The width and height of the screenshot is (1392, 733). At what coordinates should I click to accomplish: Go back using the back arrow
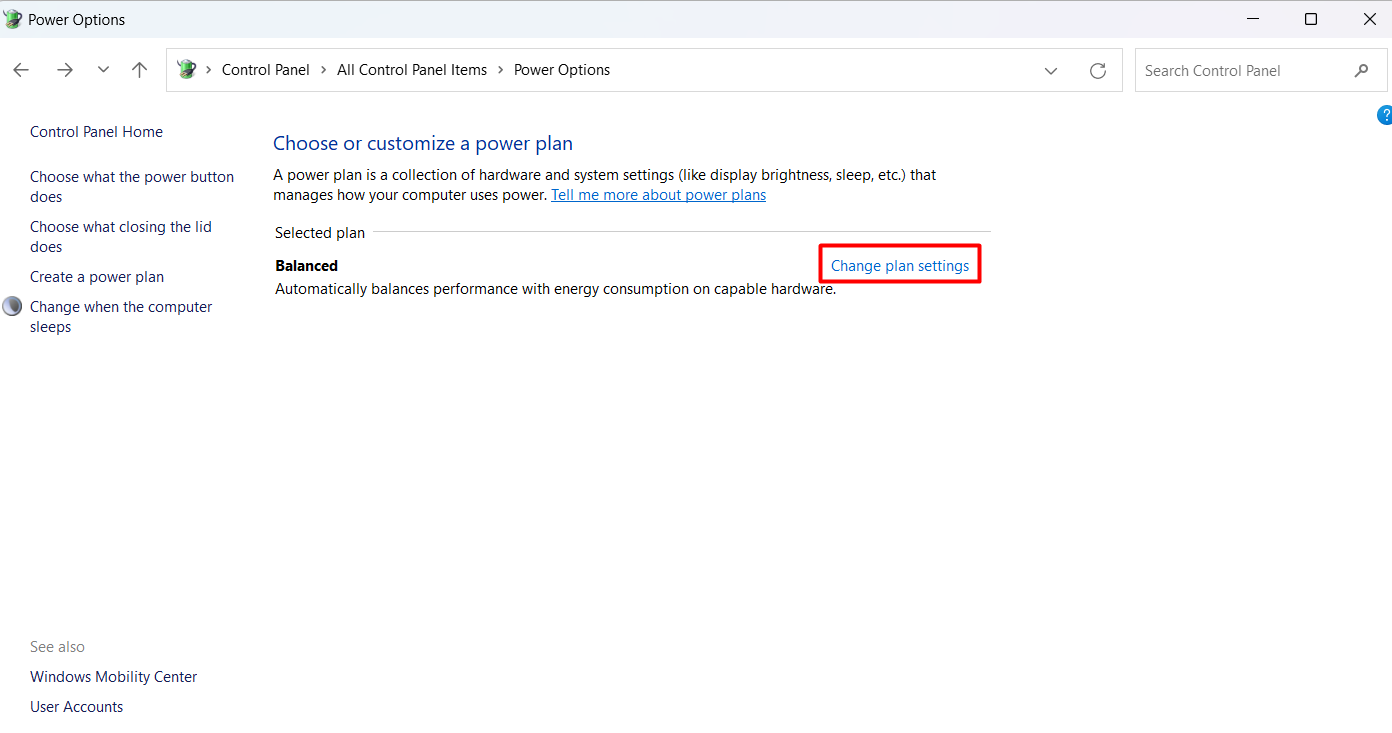coord(21,70)
